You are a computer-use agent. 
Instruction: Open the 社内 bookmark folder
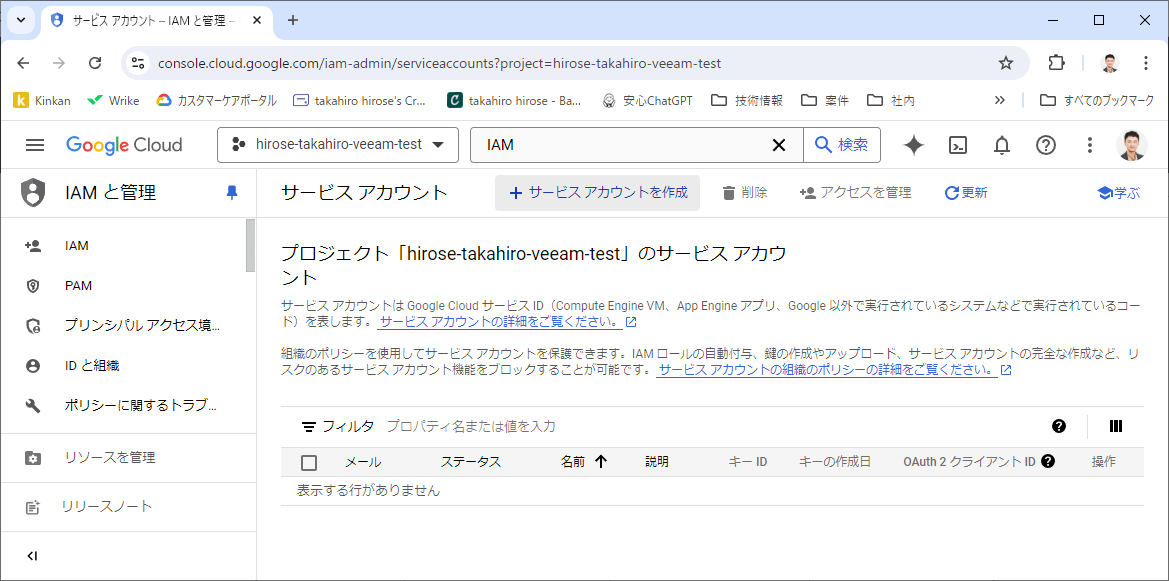(x=892, y=100)
